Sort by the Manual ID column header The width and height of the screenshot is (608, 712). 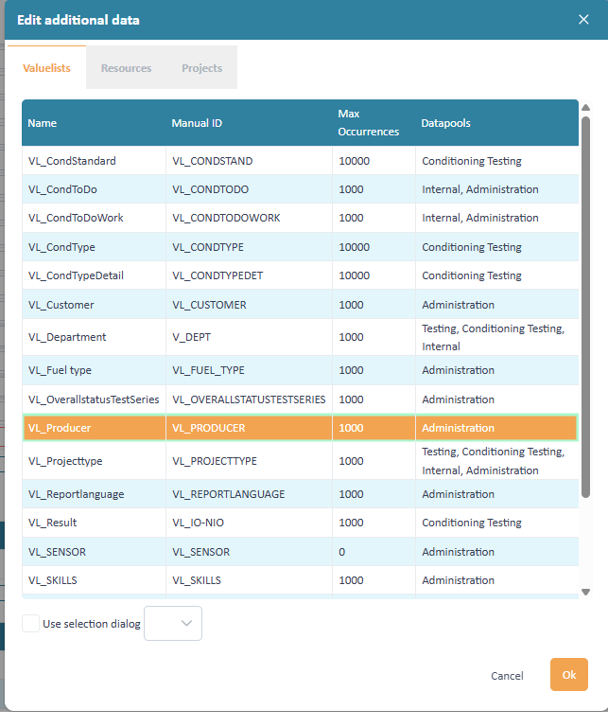click(x=249, y=123)
